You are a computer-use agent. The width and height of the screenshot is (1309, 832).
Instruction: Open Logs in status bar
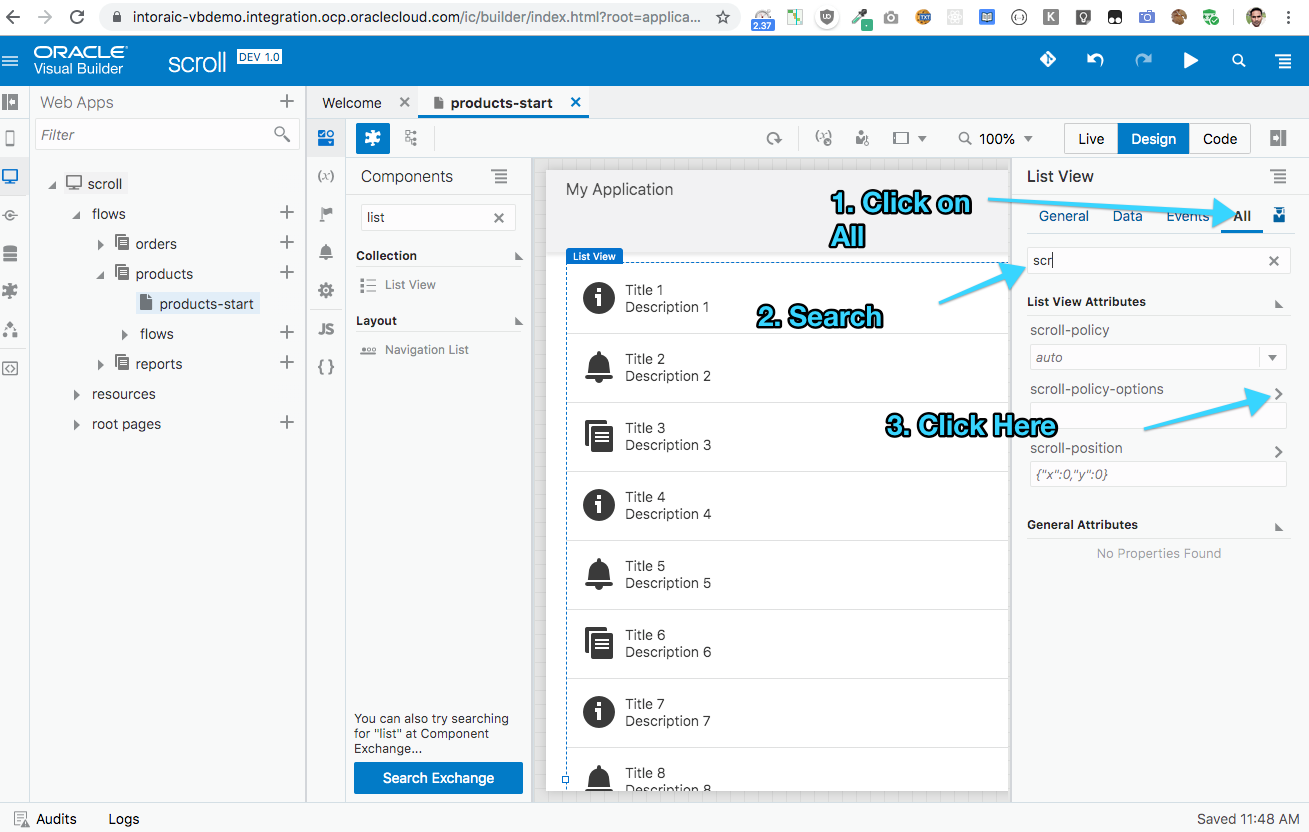pos(124,818)
